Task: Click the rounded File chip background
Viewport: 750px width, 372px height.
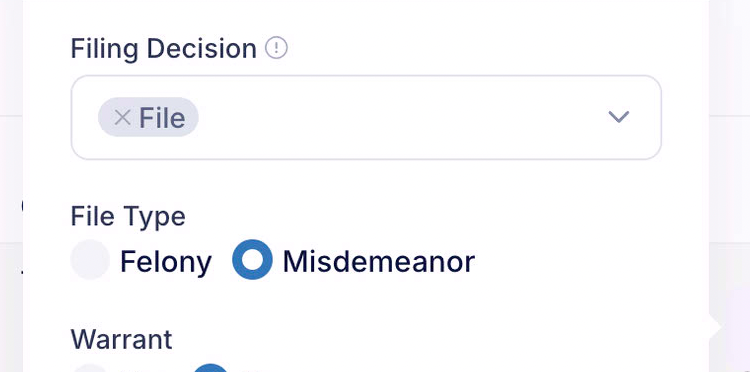Action: (x=148, y=117)
